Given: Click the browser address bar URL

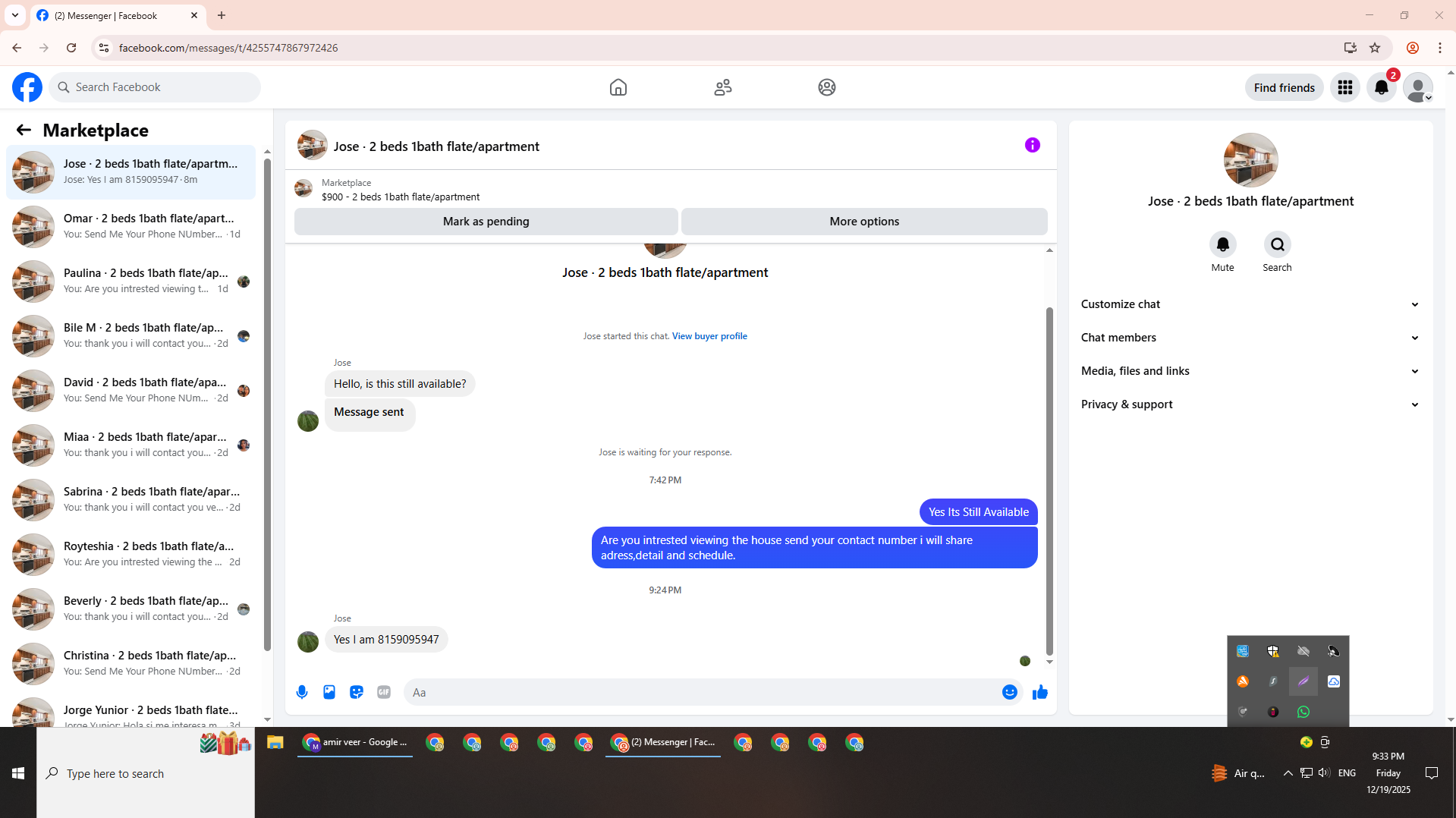Looking at the screenshot, I should click(228, 48).
